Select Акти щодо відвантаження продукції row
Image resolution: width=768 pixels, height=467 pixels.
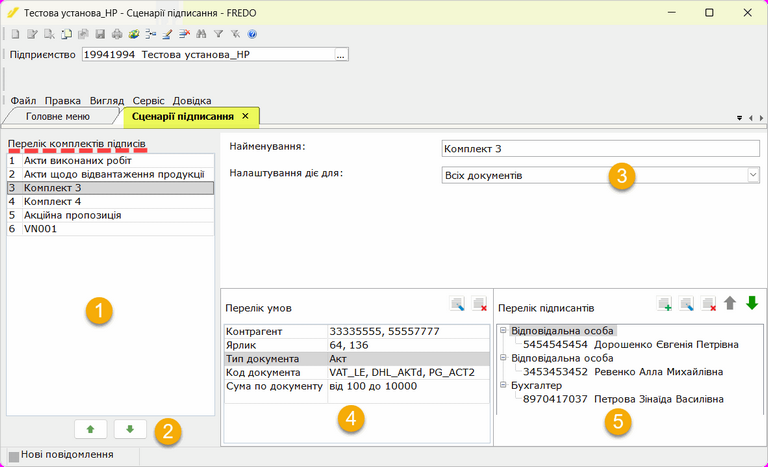click(110, 174)
